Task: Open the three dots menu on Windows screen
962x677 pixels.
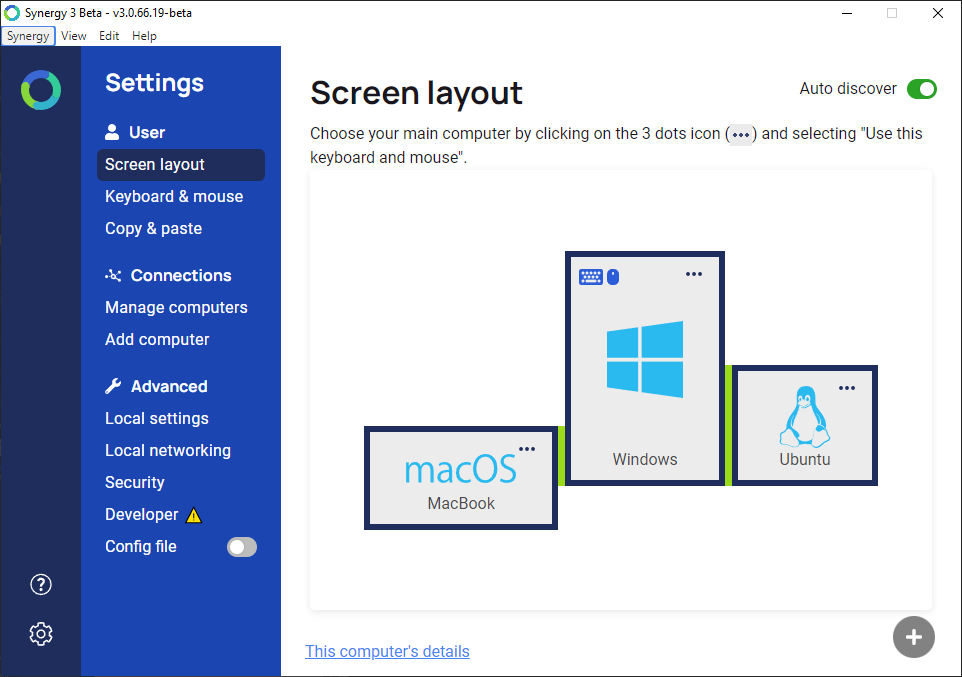Action: pos(694,274)
